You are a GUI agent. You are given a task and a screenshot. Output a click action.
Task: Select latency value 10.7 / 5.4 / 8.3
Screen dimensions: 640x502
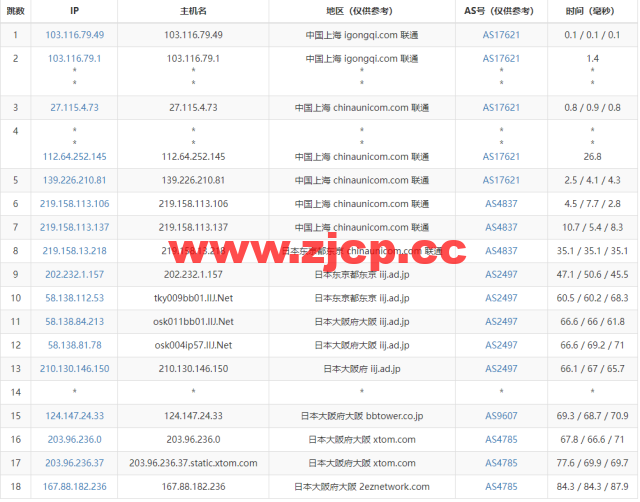(x=592, y=227)
